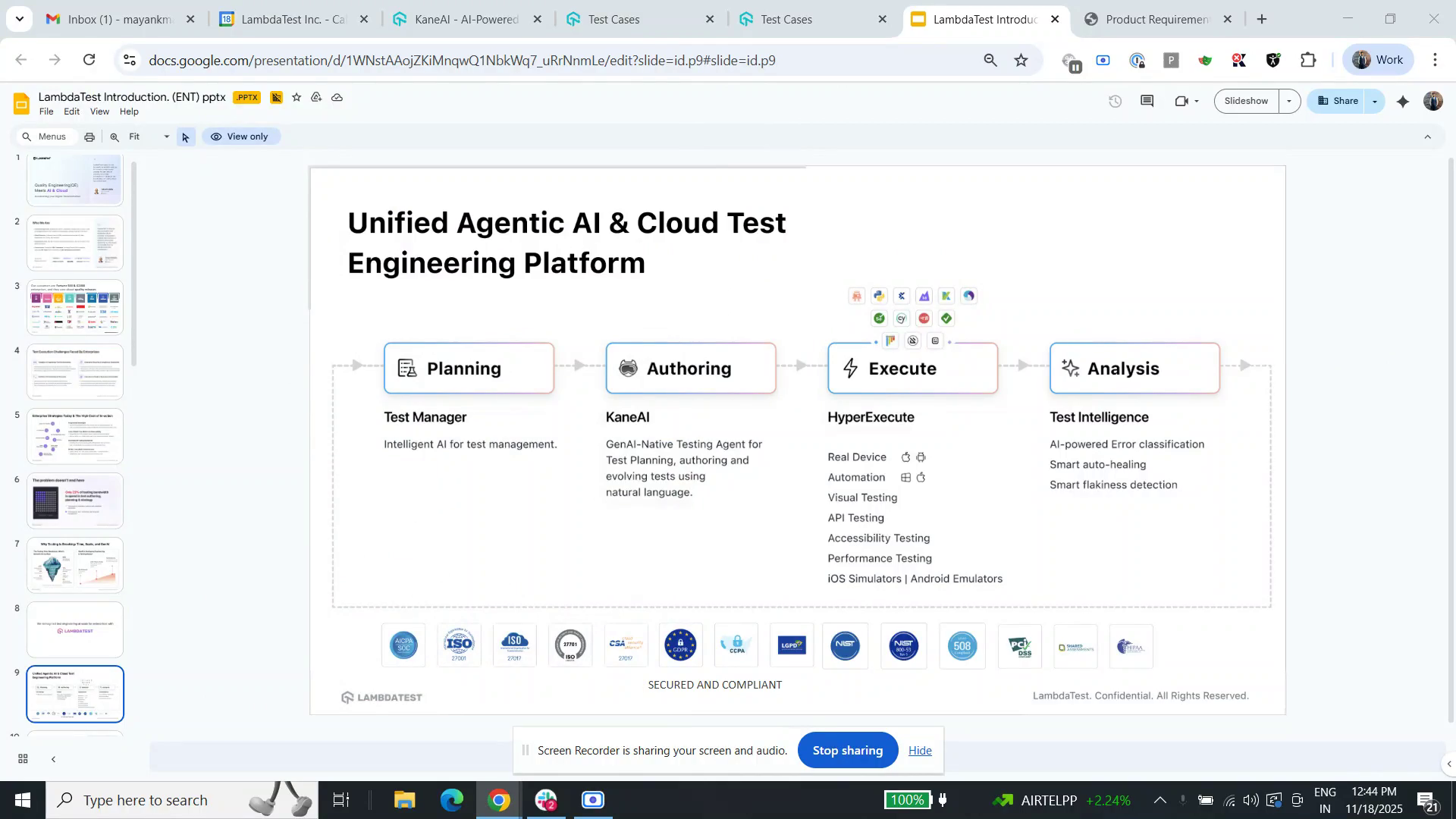
Task: Open the zoom search Menus field
Action: click(x=45, y=136)
